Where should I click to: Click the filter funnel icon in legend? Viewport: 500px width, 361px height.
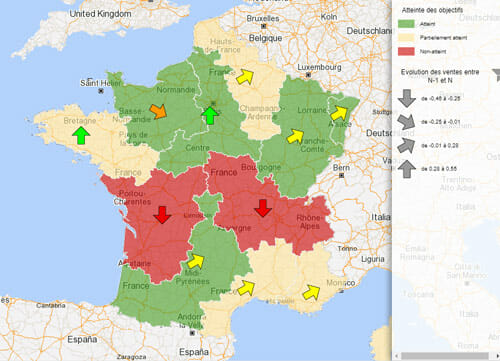[x=496, y=74]
